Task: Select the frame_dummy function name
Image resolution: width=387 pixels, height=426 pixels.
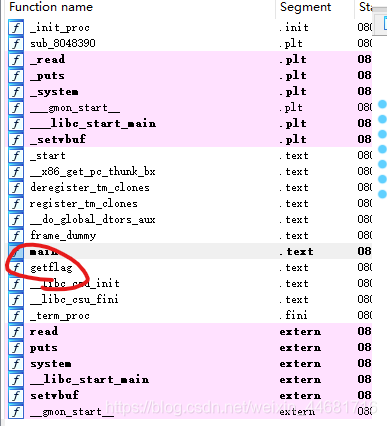Action: (63, 236)
